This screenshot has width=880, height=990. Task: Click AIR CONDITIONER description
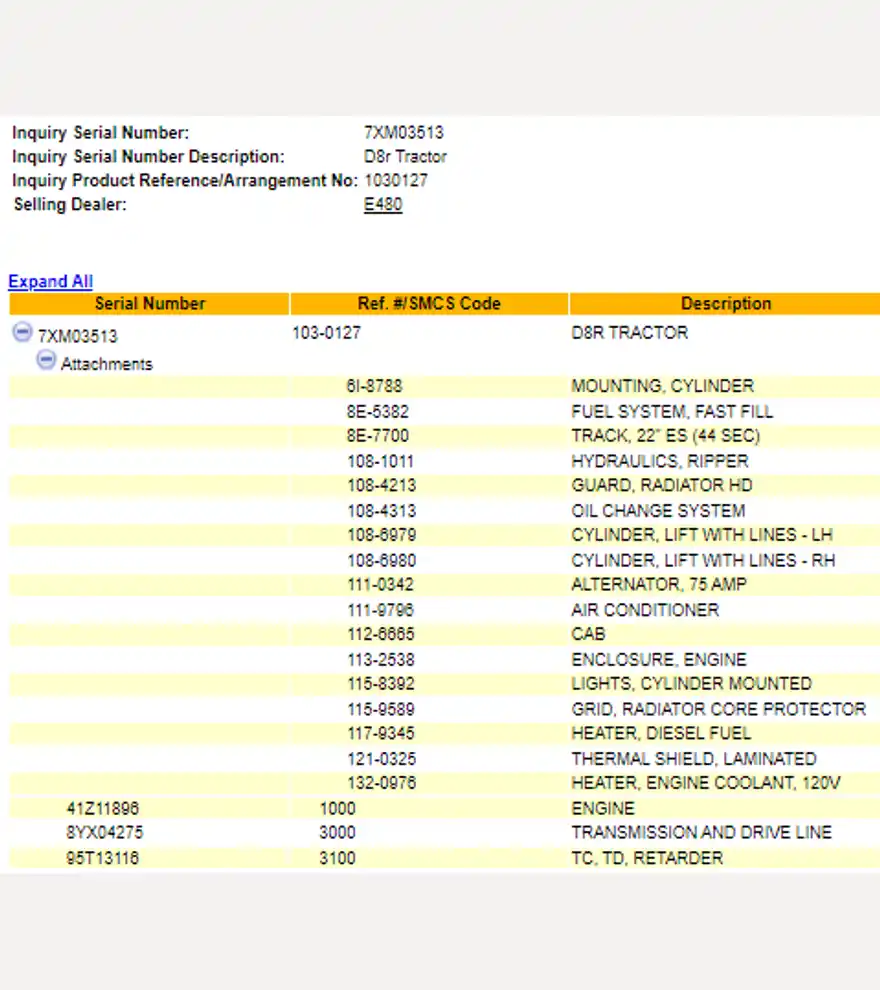645,610
